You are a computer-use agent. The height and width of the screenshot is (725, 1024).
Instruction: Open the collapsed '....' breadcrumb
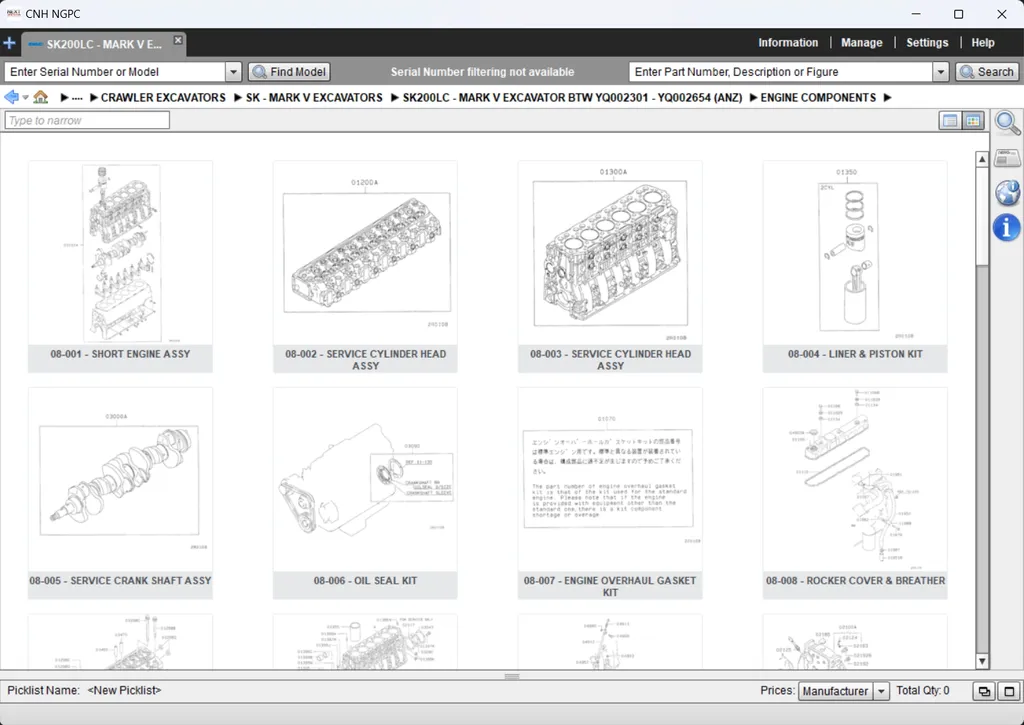click(77, 98)
